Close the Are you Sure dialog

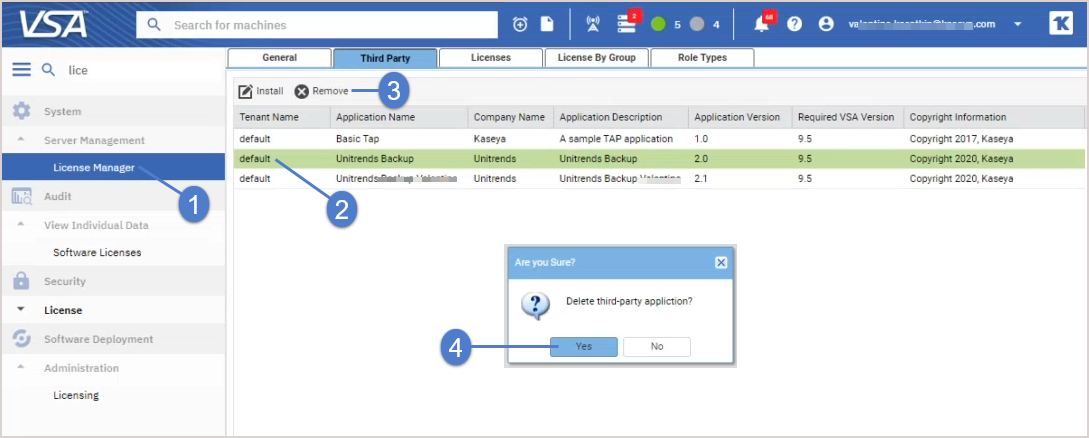pyautogui.click(x=721, y=262)
